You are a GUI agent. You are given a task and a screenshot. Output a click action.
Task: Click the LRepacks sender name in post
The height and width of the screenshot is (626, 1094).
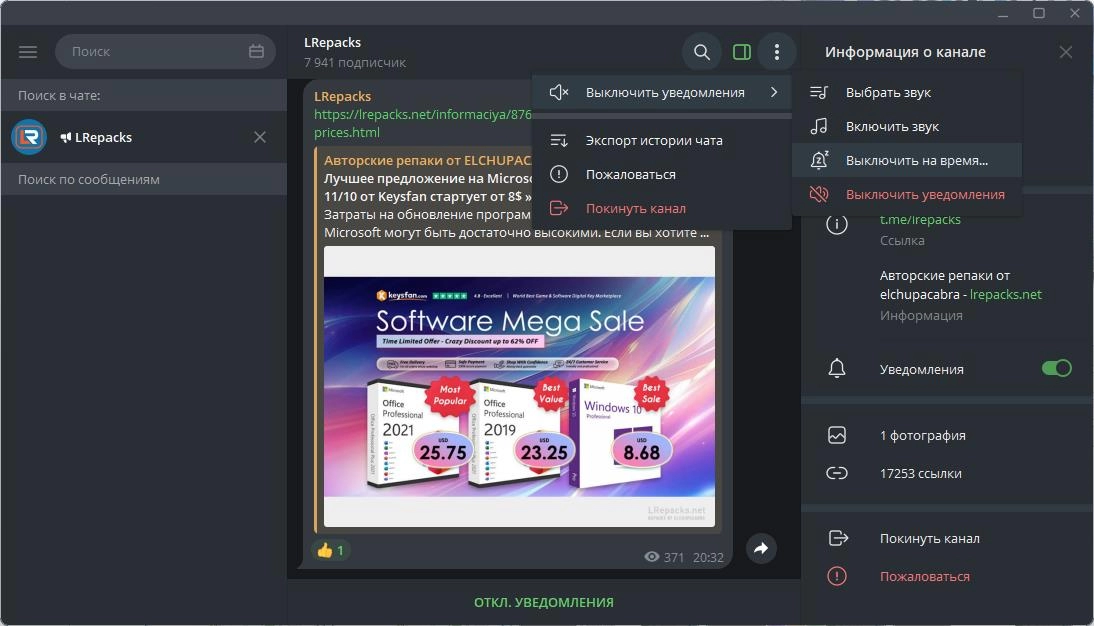coord(342,96)
